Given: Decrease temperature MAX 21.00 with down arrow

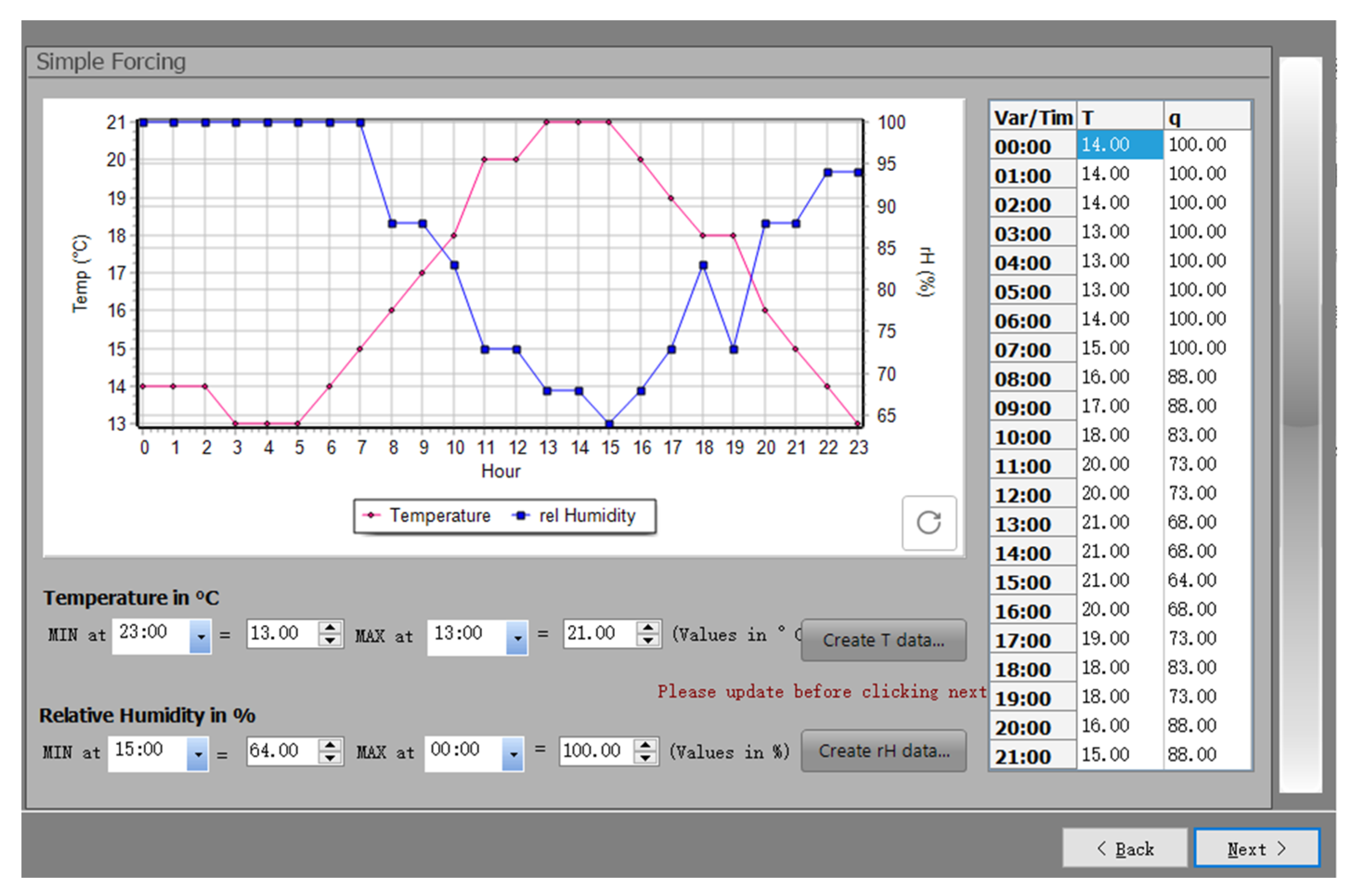Looking at the screenshot, I should point(647,641).
